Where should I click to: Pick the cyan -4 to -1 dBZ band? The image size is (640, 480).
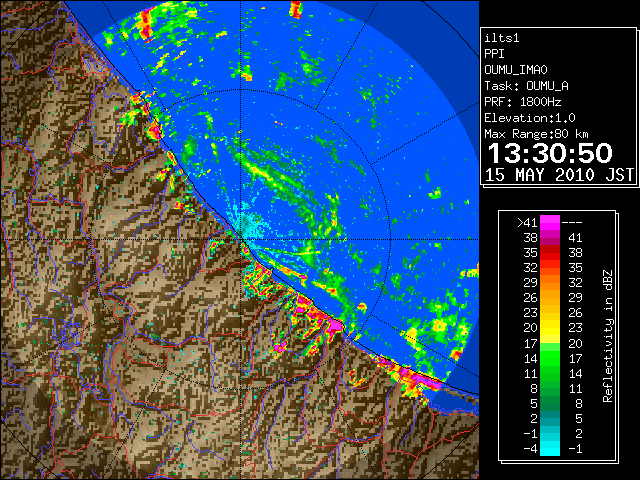(x=550, y=448)
